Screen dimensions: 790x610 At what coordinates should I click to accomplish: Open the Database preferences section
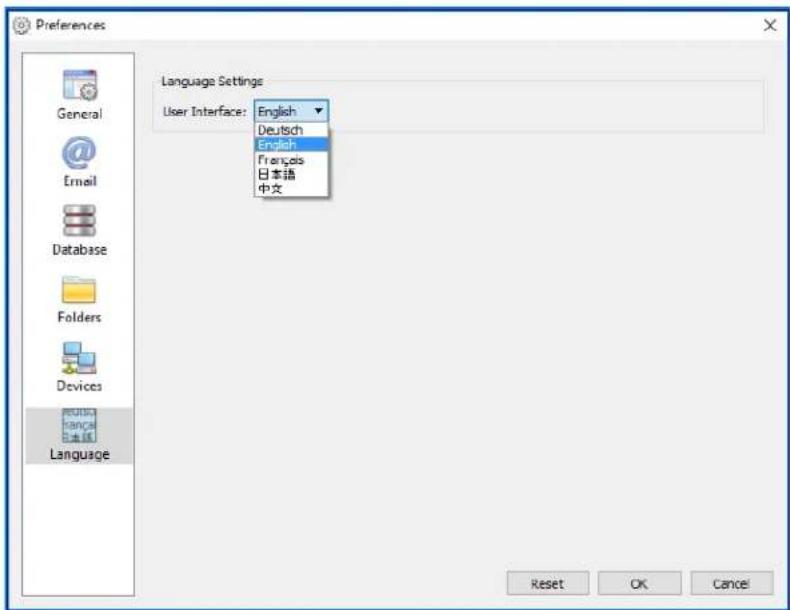[79, 230]
